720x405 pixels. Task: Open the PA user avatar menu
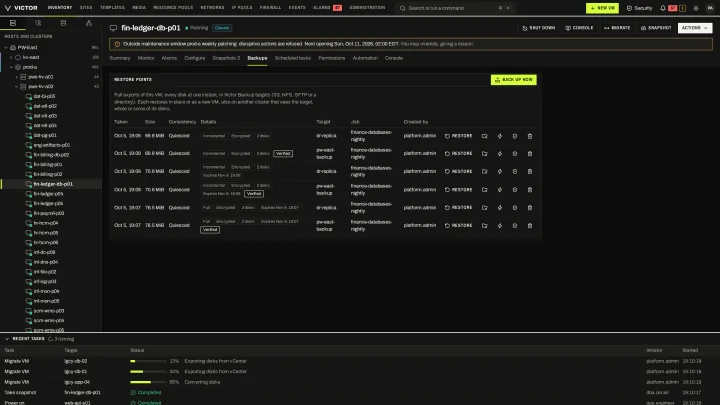710,8
